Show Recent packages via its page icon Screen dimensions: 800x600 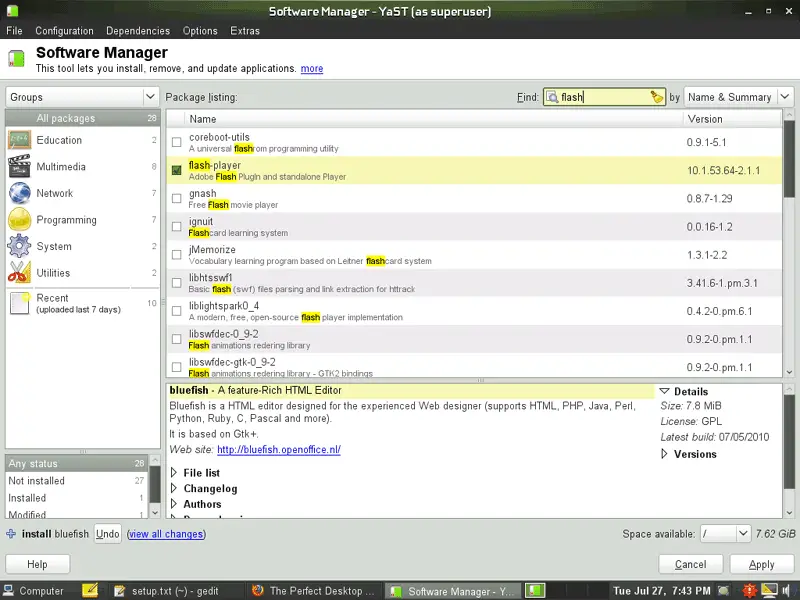click(19, 303)
